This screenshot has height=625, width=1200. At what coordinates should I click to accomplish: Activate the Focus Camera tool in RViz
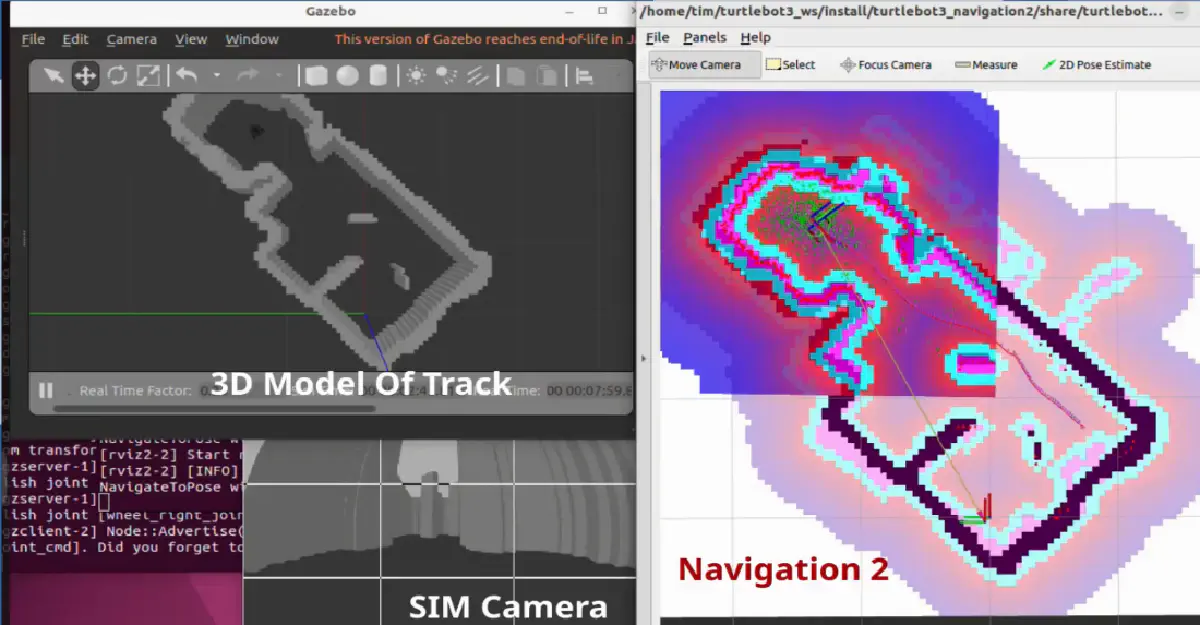885,65
